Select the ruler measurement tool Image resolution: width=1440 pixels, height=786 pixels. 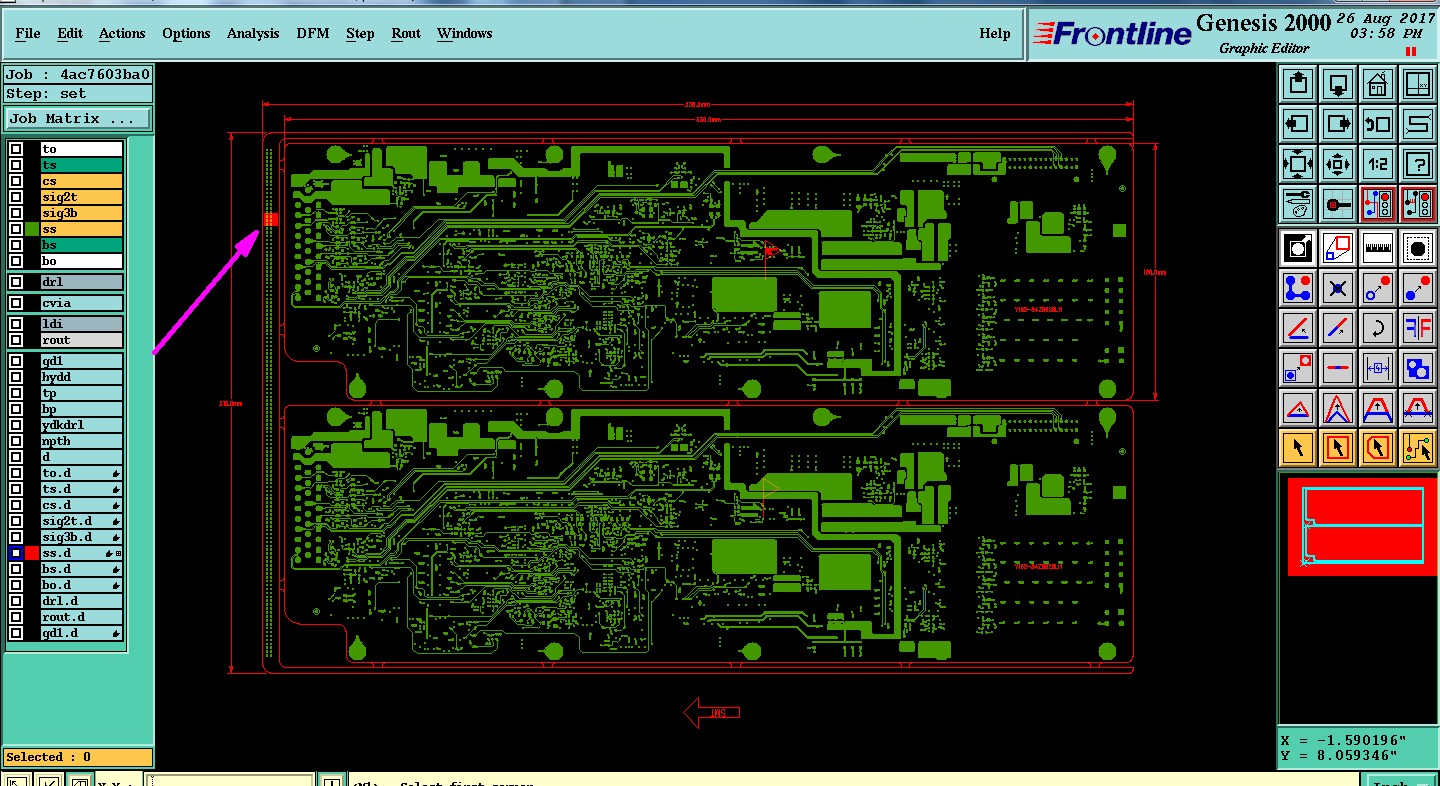tap(1378, 247)
